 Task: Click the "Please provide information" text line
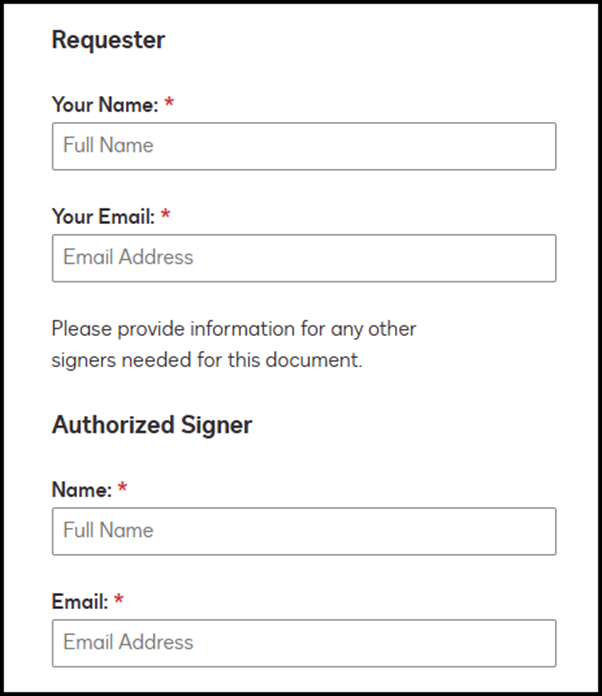click(x=234, y=328)
